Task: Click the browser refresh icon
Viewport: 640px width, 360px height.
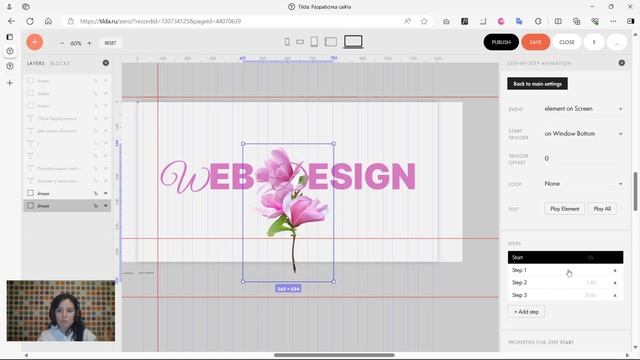Action: pos(30,21)
